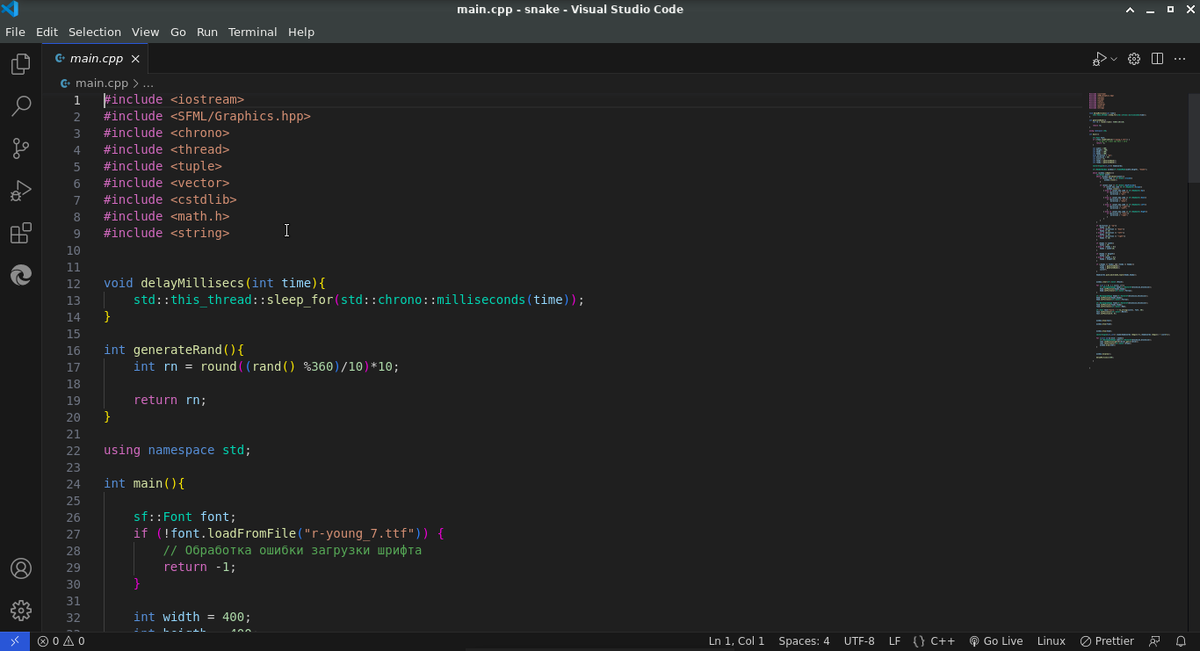Click the VS Code logo in title bar

[11, 10]
